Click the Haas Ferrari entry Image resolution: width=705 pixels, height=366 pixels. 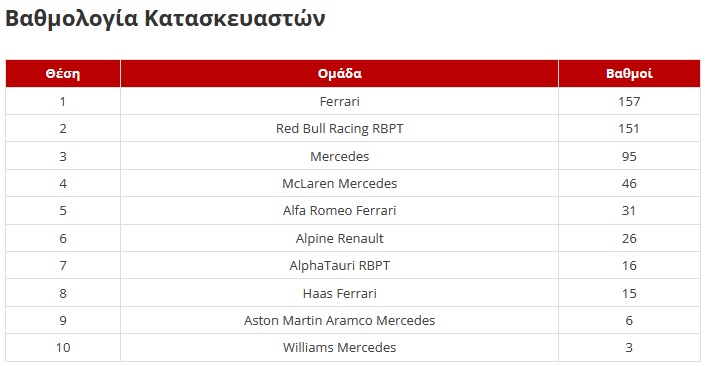click(339, 293)
